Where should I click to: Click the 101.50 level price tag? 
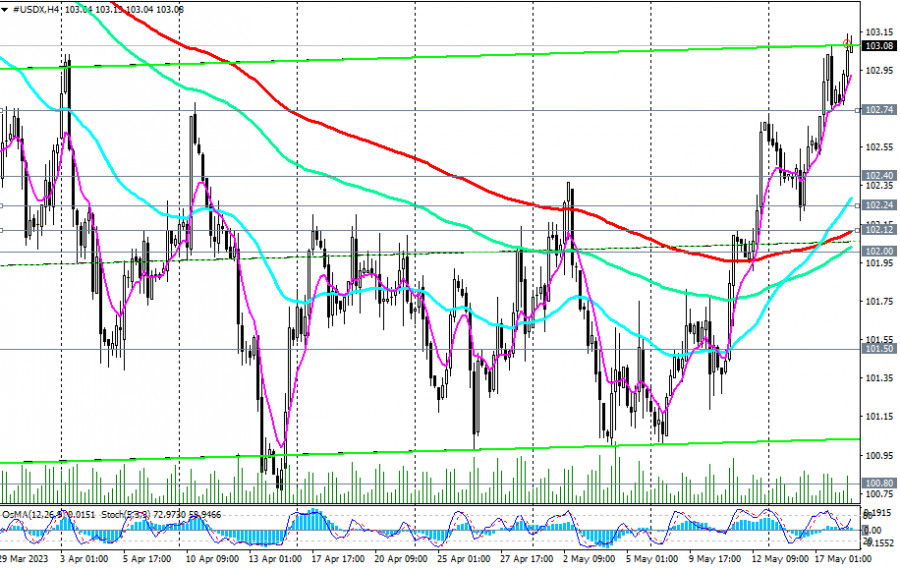point(879,349)
